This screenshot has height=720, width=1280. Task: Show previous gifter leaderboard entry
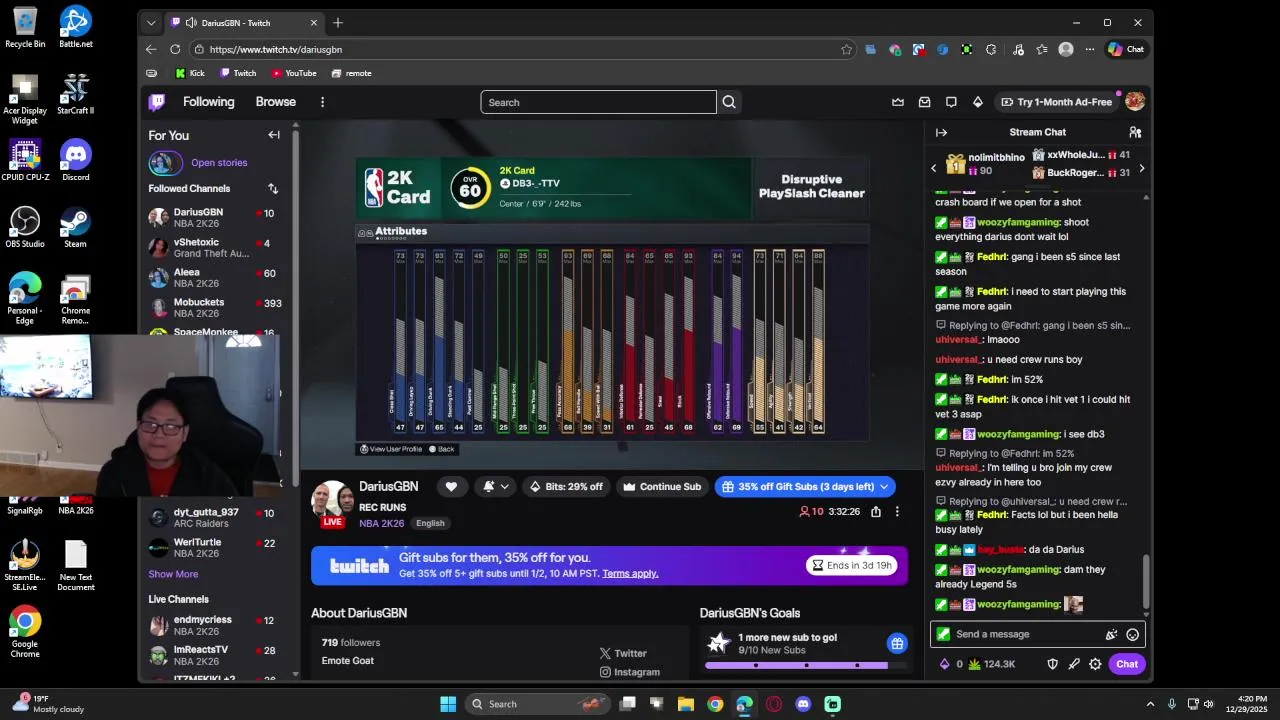[934, 168]
